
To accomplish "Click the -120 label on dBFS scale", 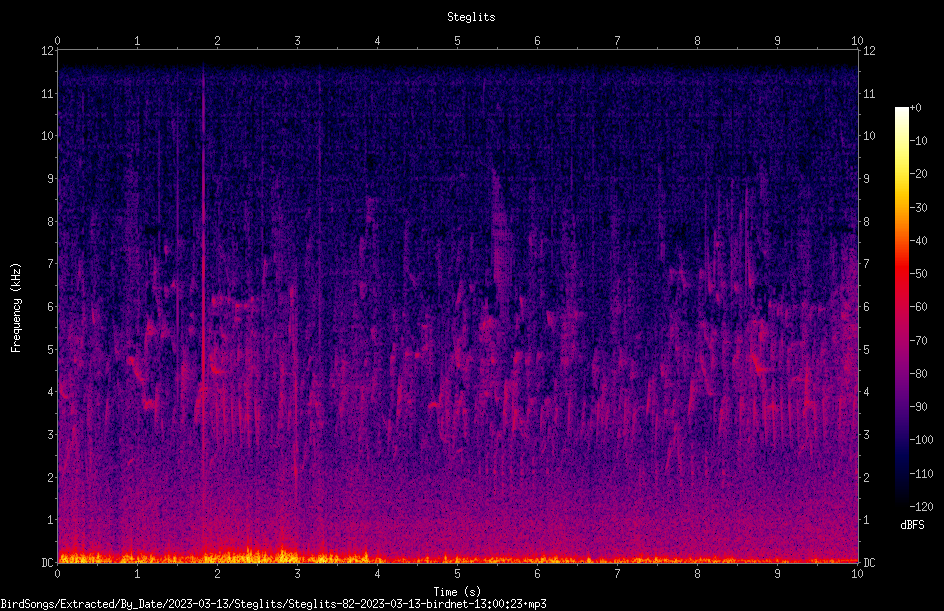I will click(921, 507).
